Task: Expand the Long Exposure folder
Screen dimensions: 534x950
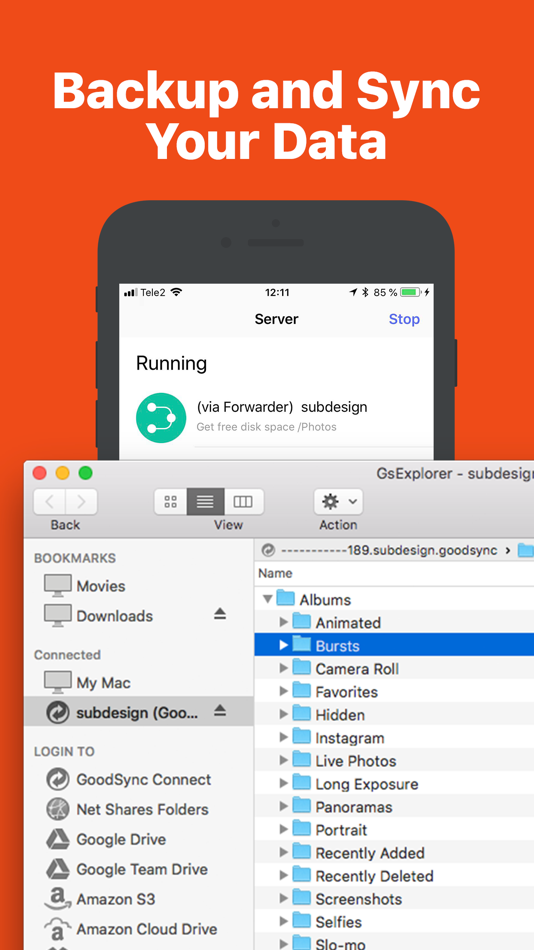Action: tap(283, 783)
